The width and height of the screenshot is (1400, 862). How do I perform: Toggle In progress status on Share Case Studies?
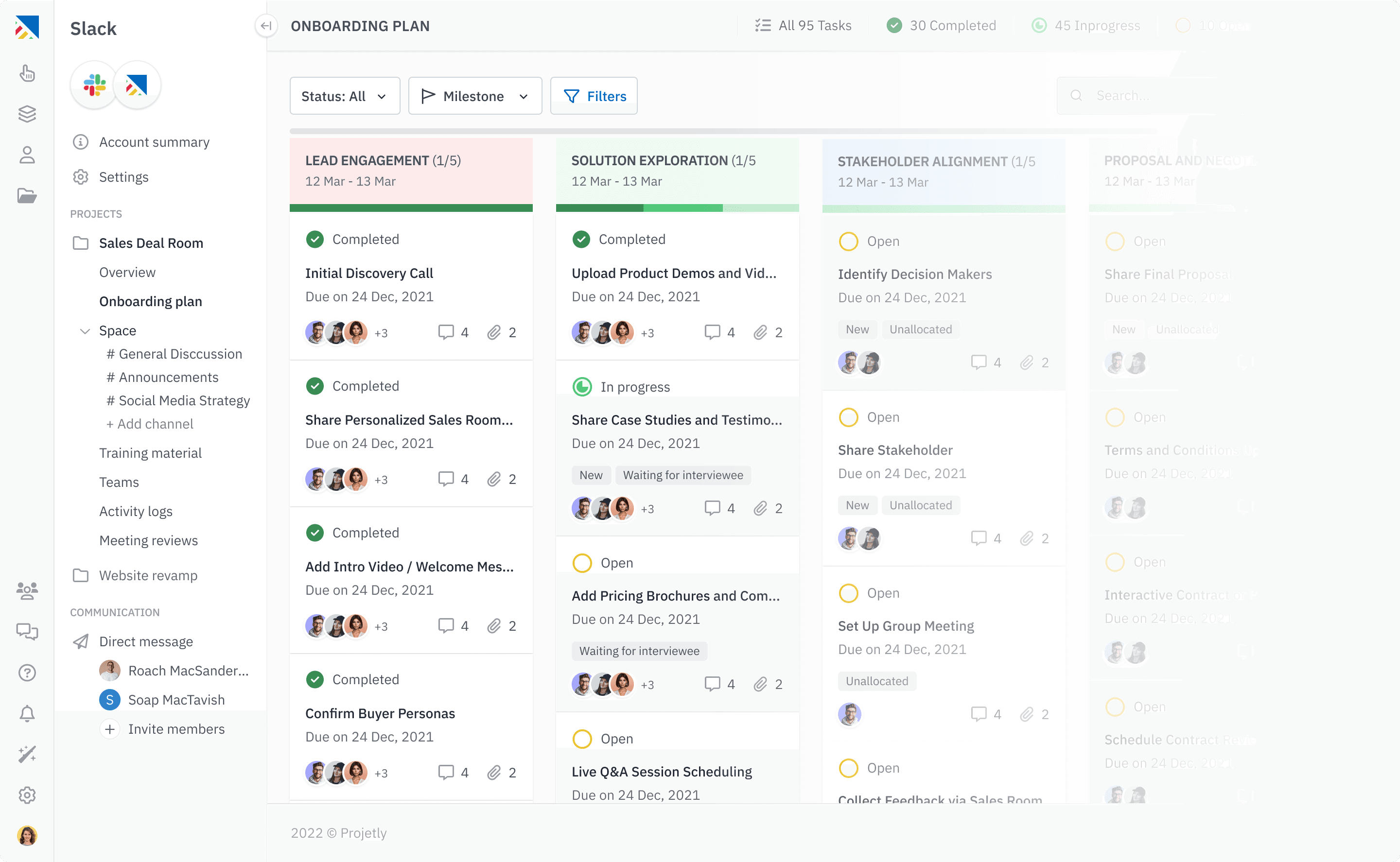(x=582, y=387)
